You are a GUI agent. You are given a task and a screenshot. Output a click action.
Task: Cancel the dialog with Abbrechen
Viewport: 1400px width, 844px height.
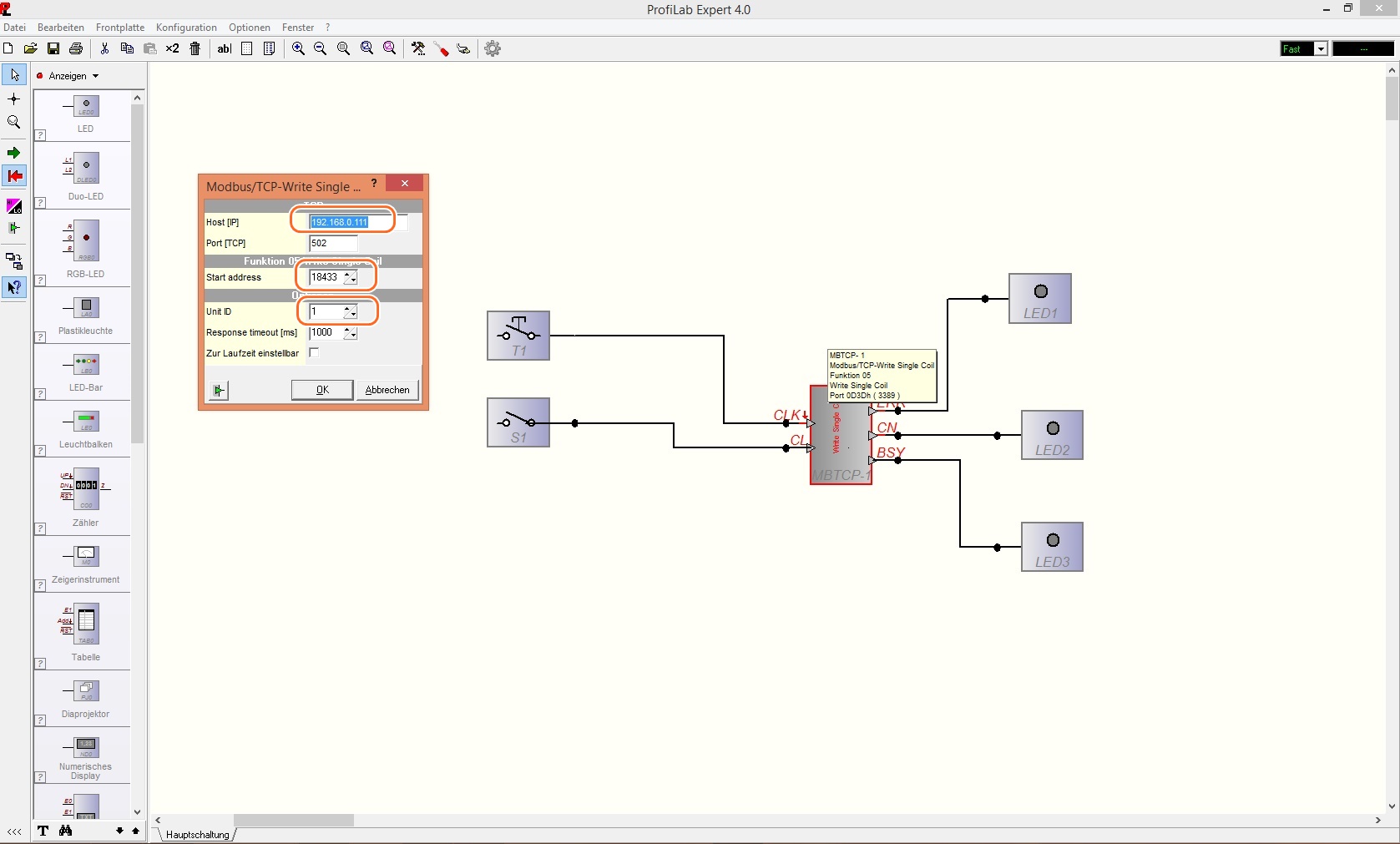click(387, 390)
